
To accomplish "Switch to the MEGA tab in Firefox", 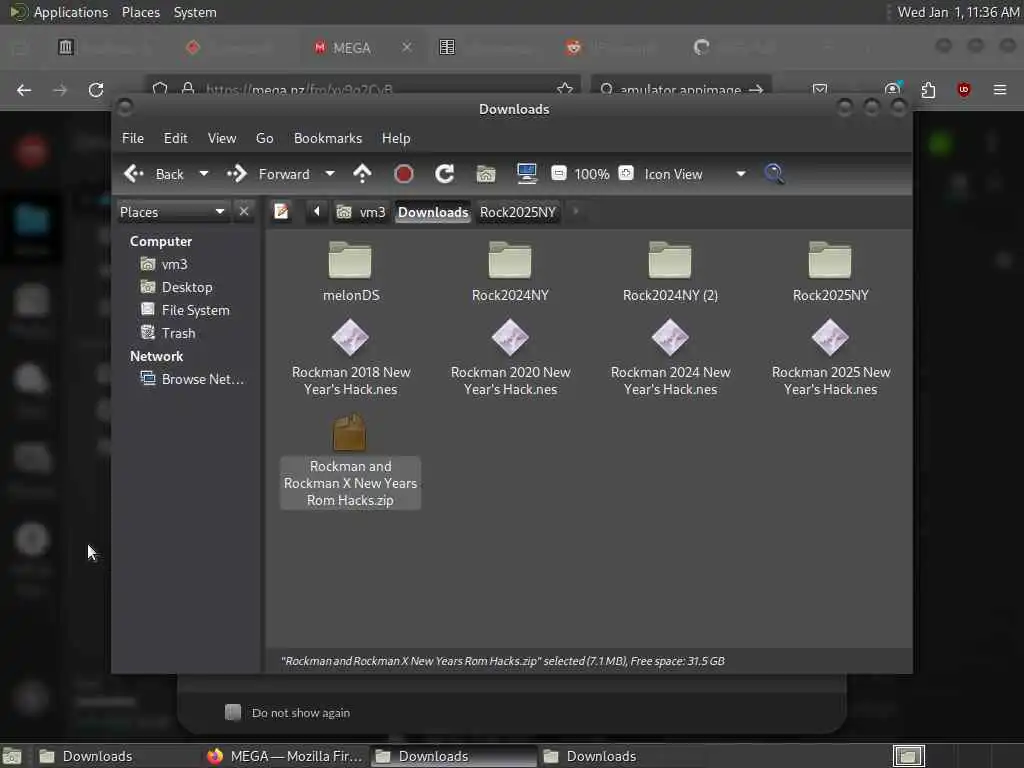I will point(353,48).
